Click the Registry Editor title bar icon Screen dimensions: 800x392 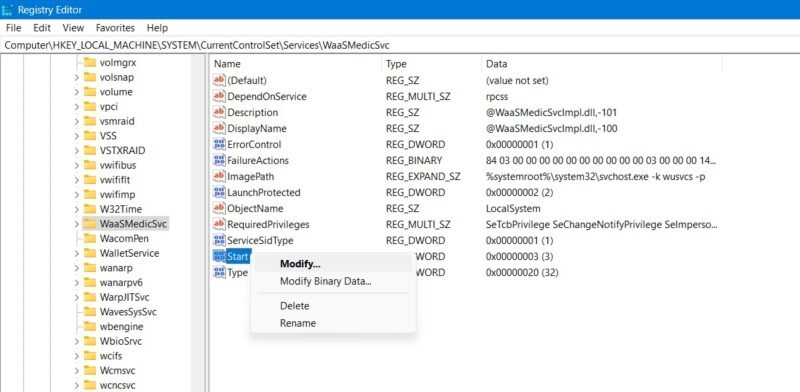tap(7, 10)
